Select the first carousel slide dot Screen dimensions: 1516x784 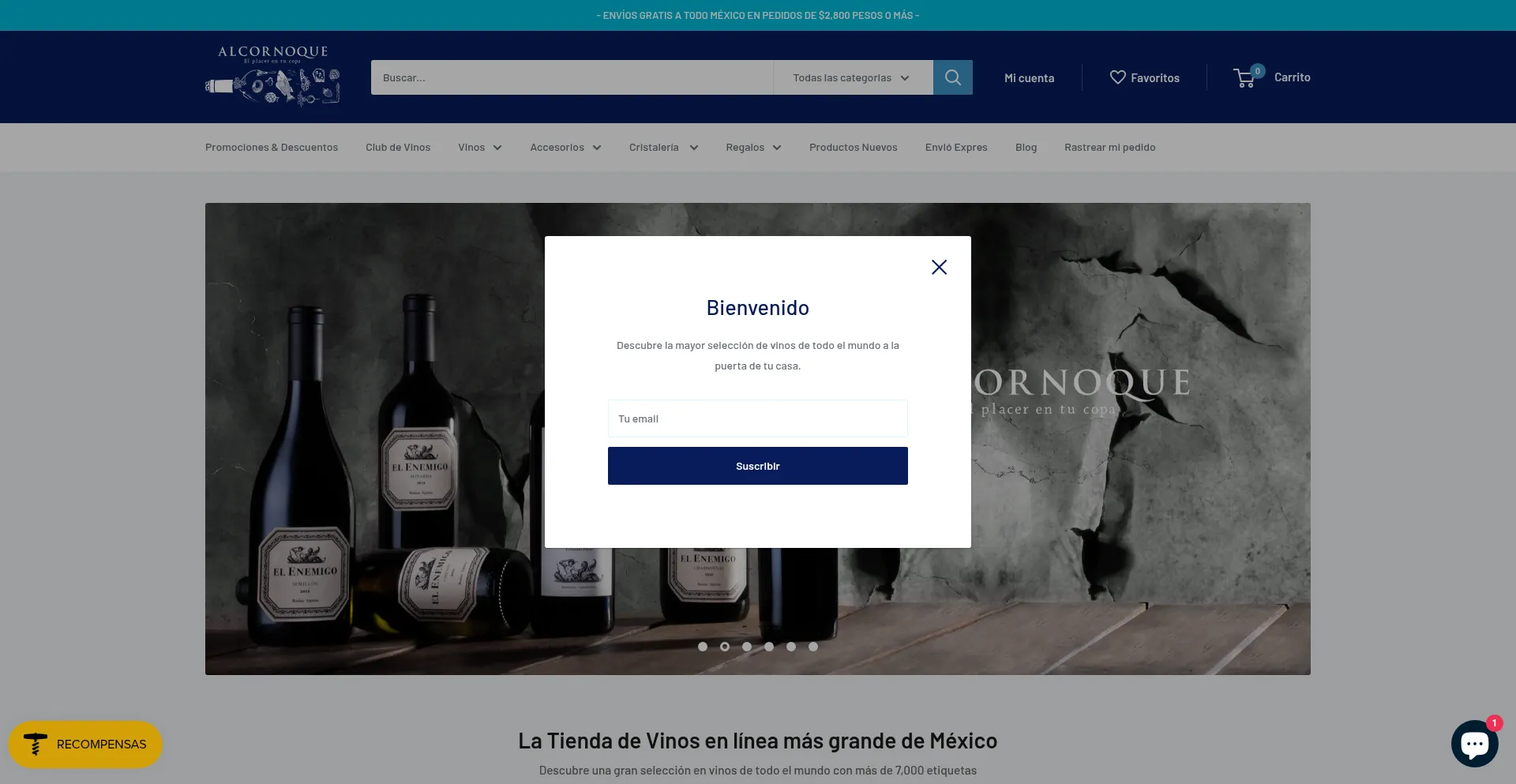(x=703, y=647)
